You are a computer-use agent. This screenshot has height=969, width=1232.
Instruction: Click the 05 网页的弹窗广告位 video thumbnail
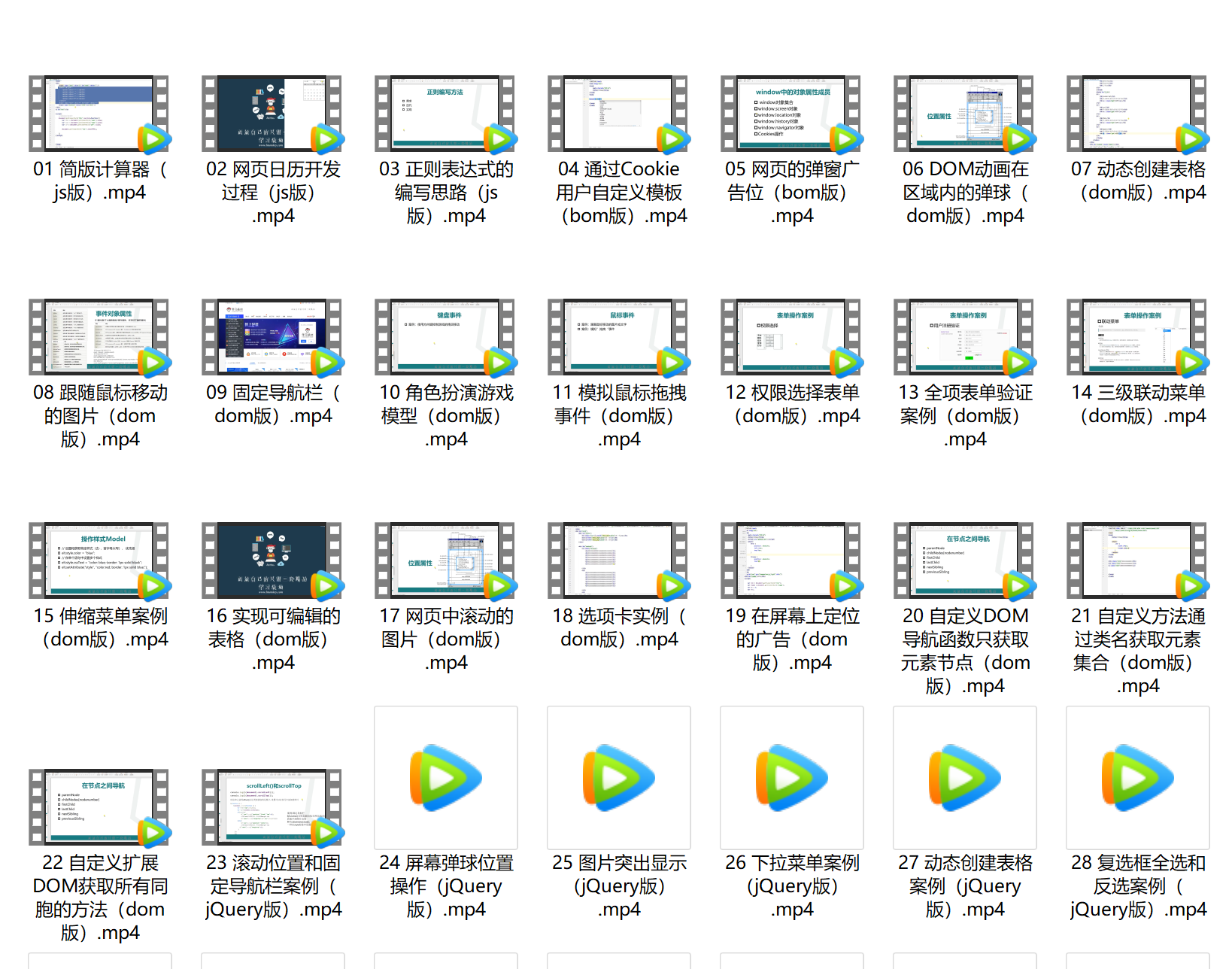(790, 114)
